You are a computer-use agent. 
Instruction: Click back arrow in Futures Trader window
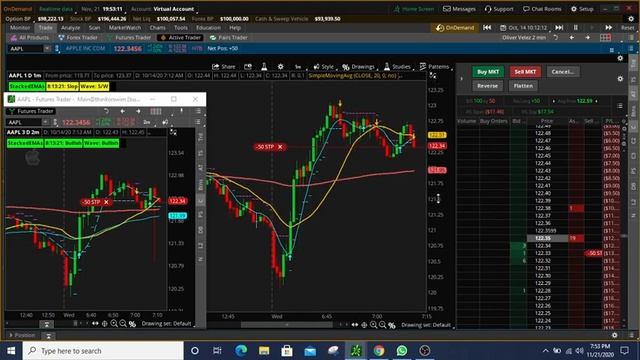(x=122, y=111)
